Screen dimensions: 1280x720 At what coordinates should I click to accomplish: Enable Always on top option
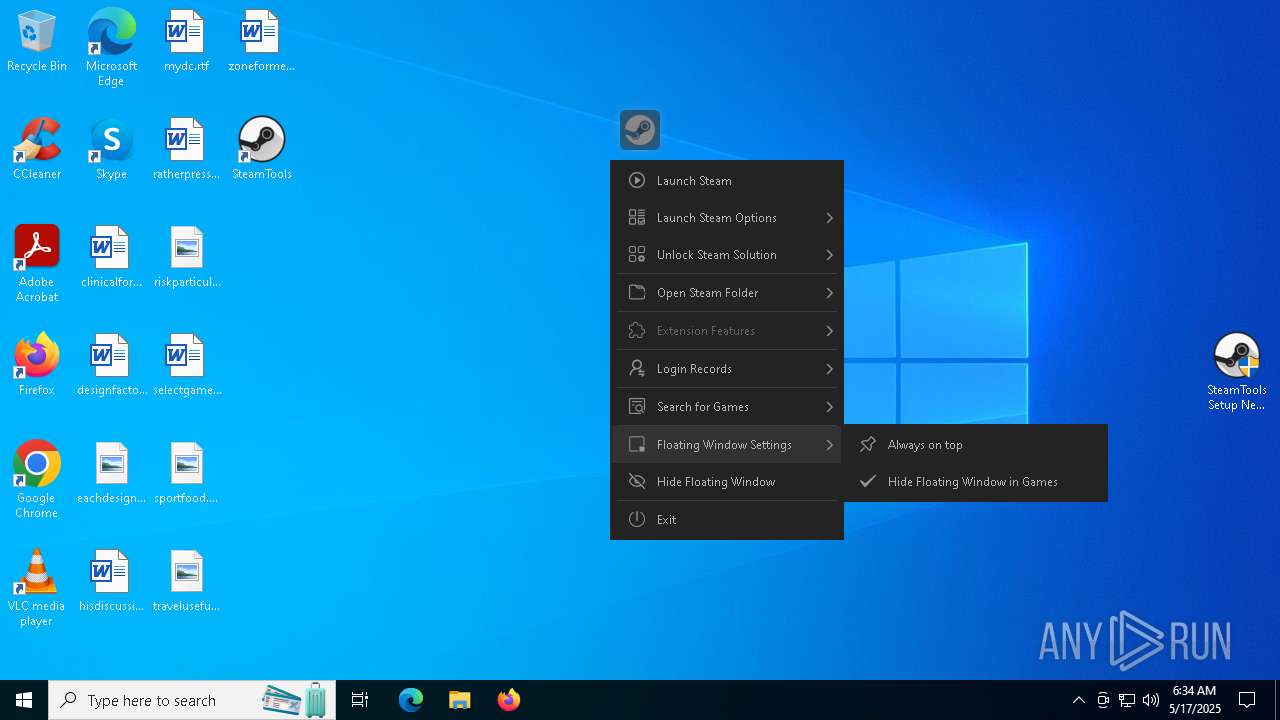pos(975,445)
